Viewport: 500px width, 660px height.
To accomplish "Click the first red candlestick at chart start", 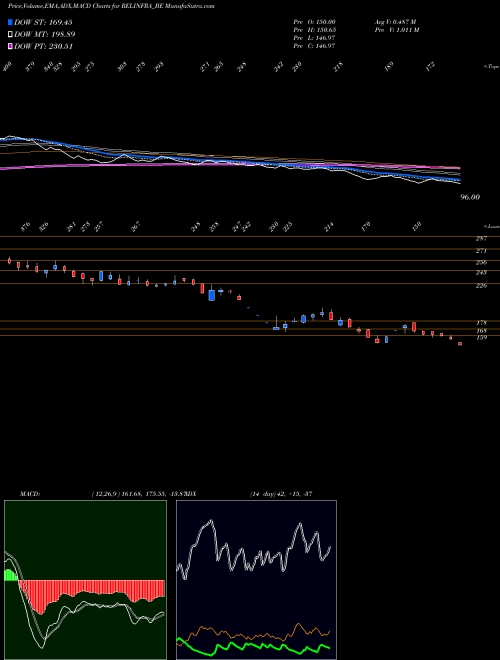I will click(x=9, y=261).
